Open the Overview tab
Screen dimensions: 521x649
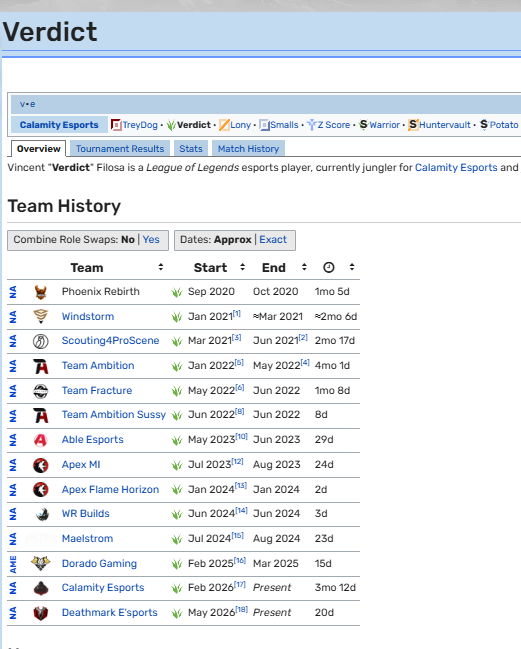click(38, 149)
